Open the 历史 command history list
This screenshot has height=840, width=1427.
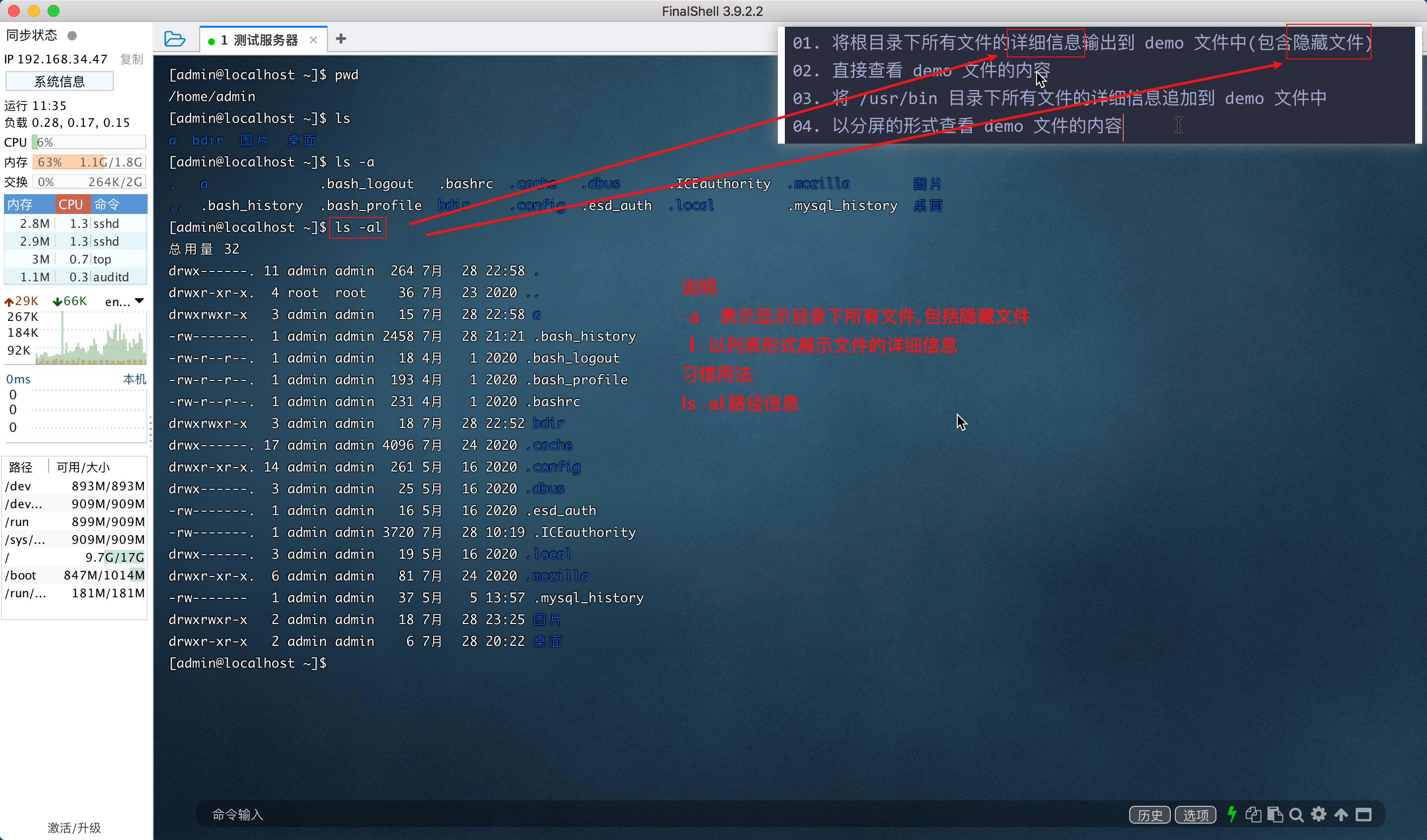[1150, 815]
